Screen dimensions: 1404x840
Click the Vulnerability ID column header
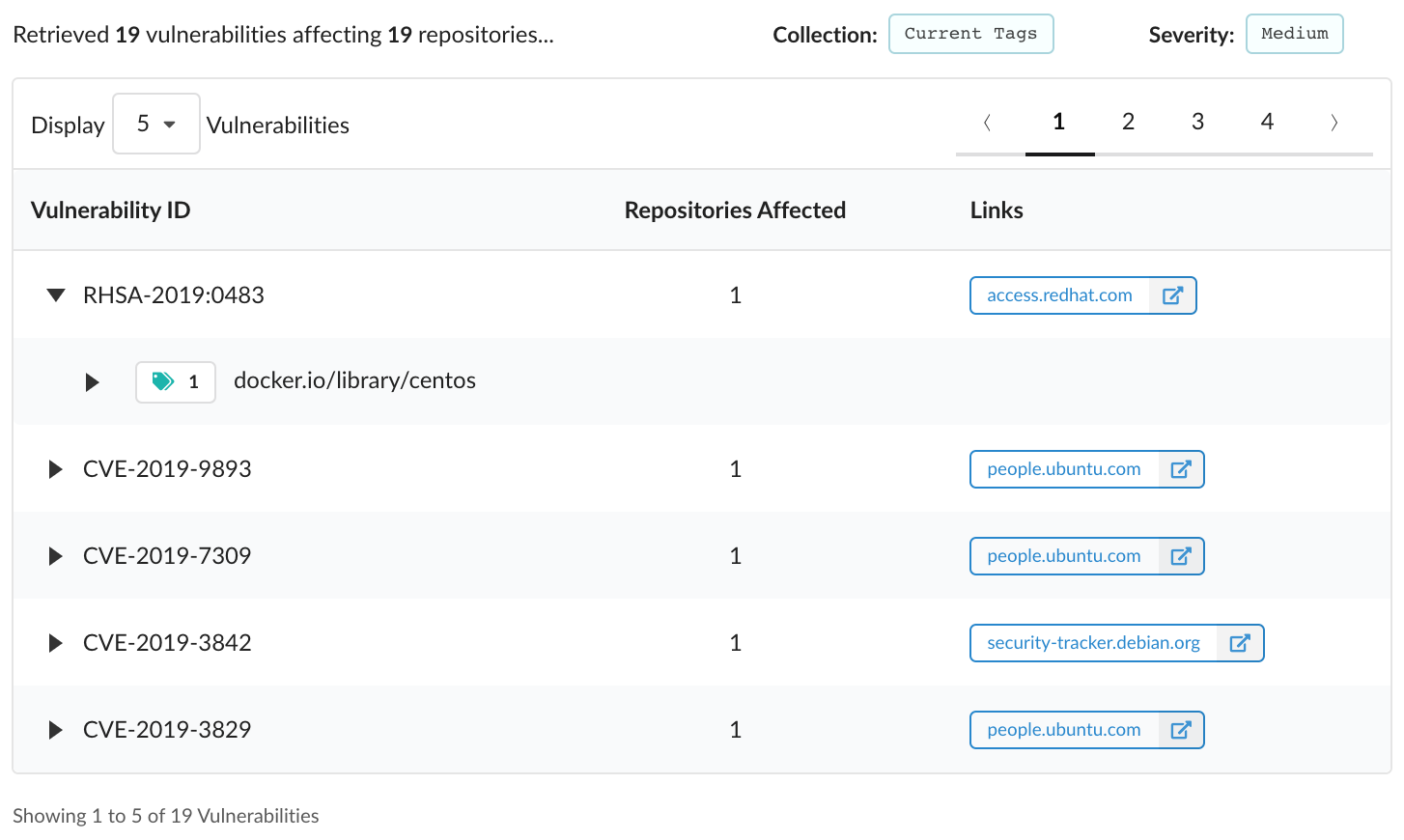(x=111, y=210)
